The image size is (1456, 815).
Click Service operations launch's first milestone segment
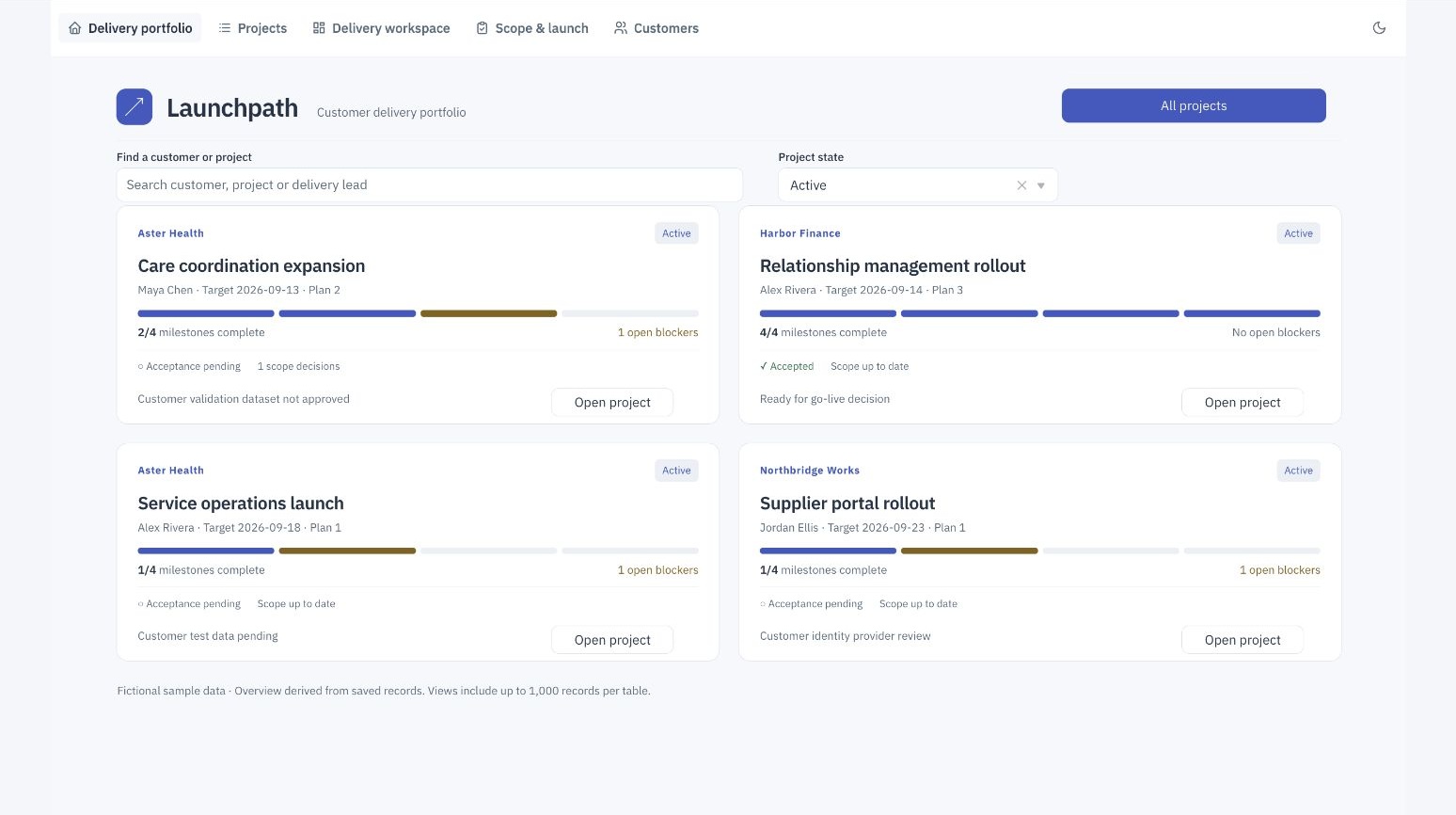coord(206,551)
